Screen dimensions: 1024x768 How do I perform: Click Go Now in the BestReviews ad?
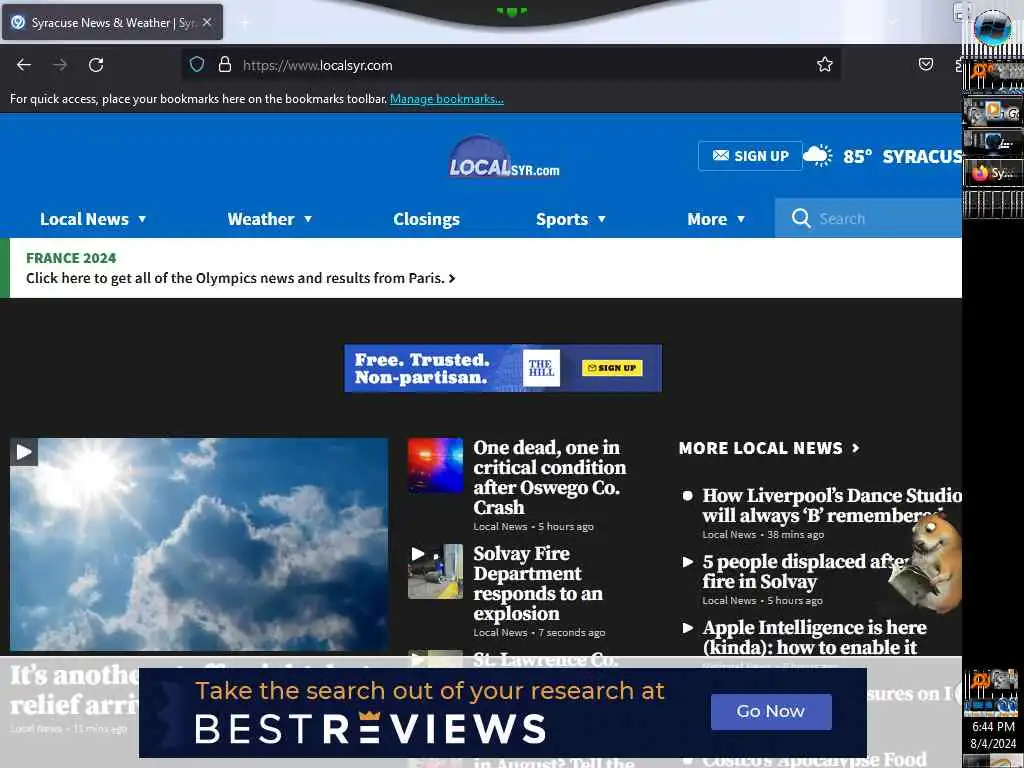pos(771,711)
